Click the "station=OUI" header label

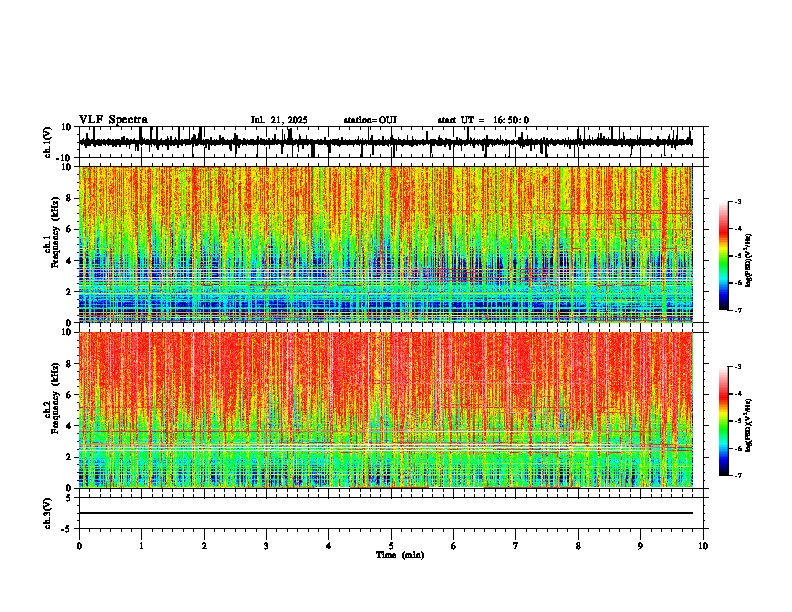(x=370, y=120)
